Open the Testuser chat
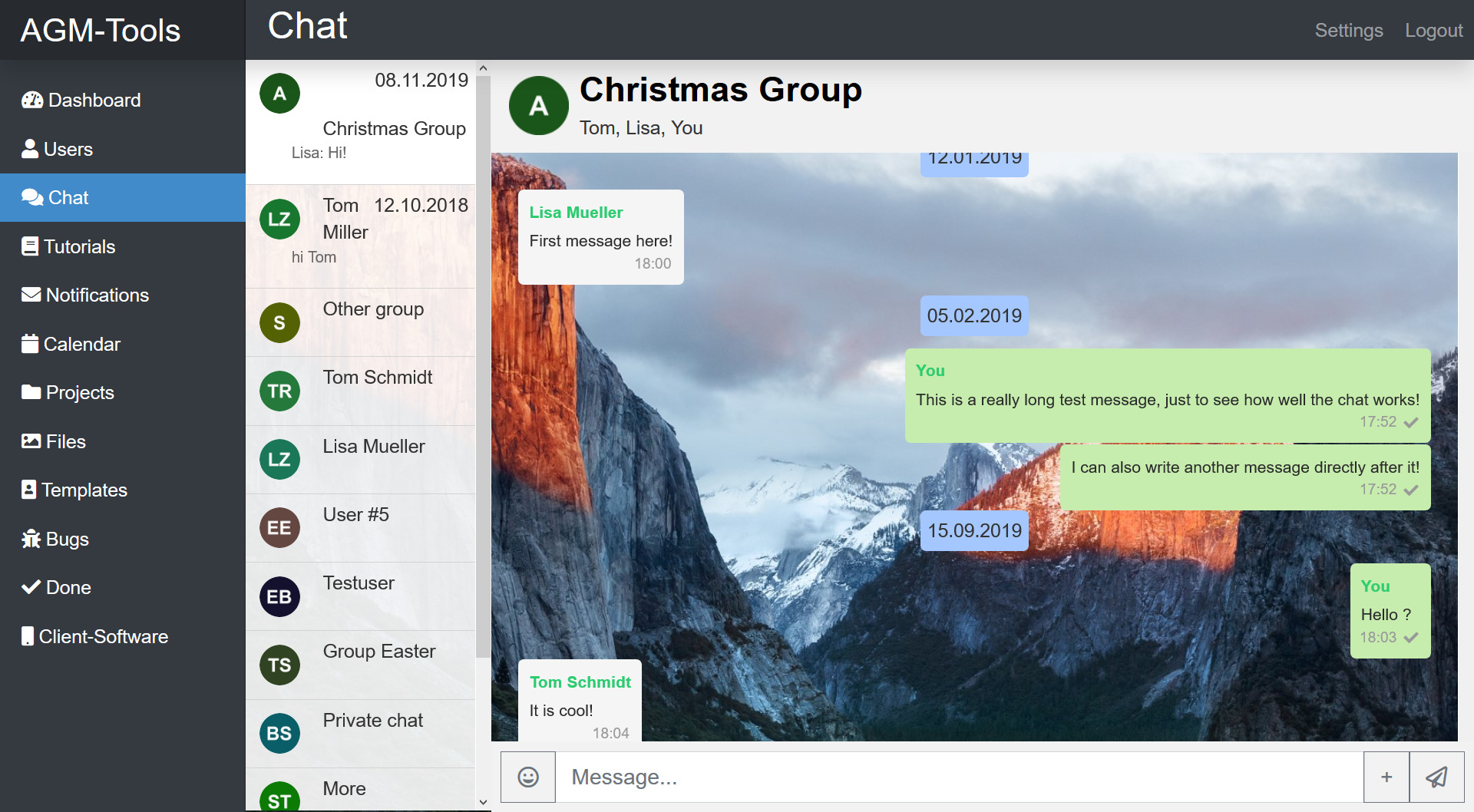This screenshot has height=812, width=1474. point(361,597)
